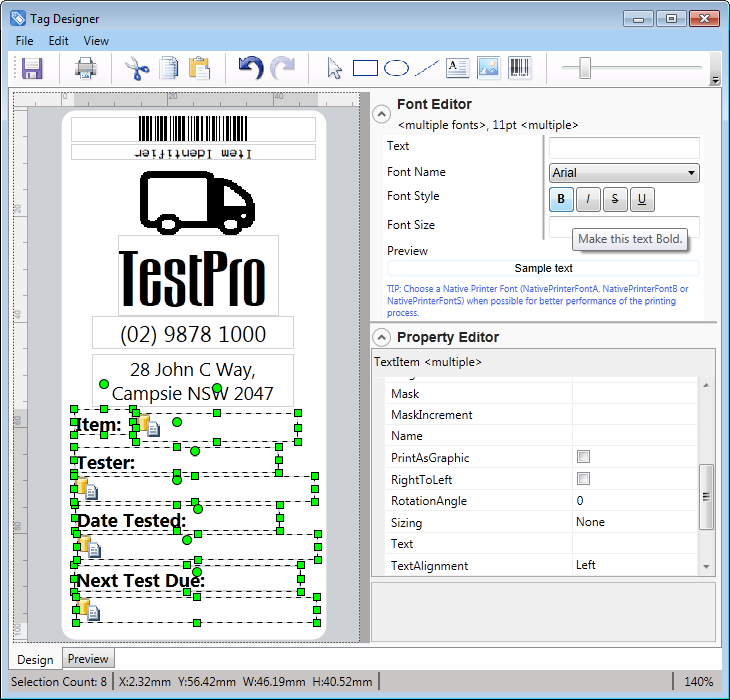Open the Font Name dropdown
The height and width of the screenshot is (700, 730).
click(x=624, y=173)
